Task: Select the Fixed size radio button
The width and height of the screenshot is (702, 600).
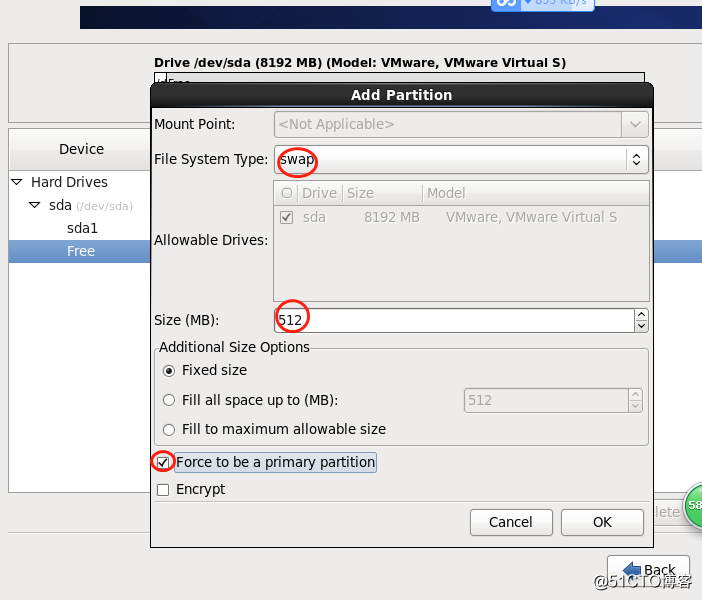Action: (x=169, y=371)
